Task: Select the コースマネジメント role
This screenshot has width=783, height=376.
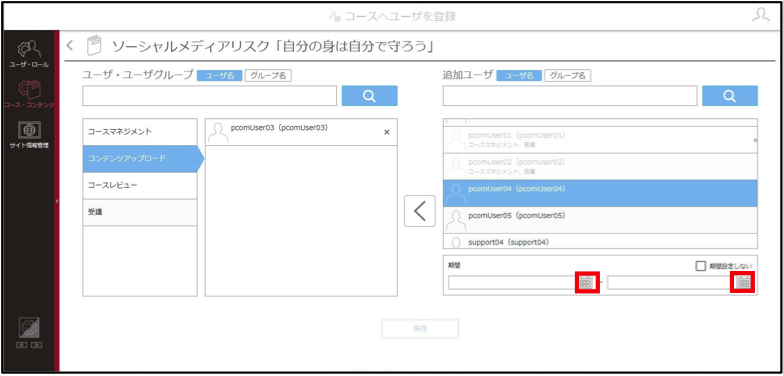Action: (x=140, y=132)
